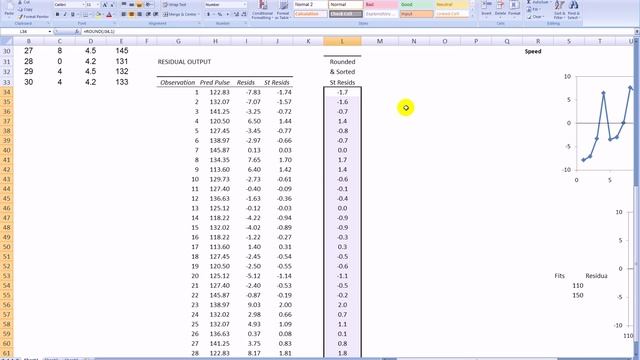Select column L header
Screen dimensions: 640x360
(x=342, y=41)
